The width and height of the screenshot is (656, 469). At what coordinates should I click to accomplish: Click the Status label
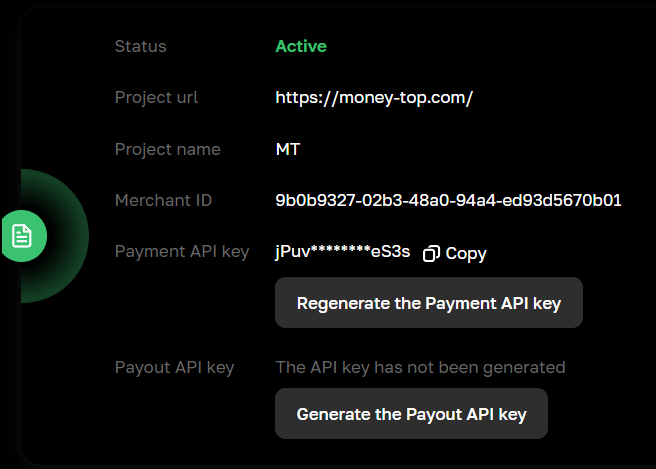coord(141,46)
